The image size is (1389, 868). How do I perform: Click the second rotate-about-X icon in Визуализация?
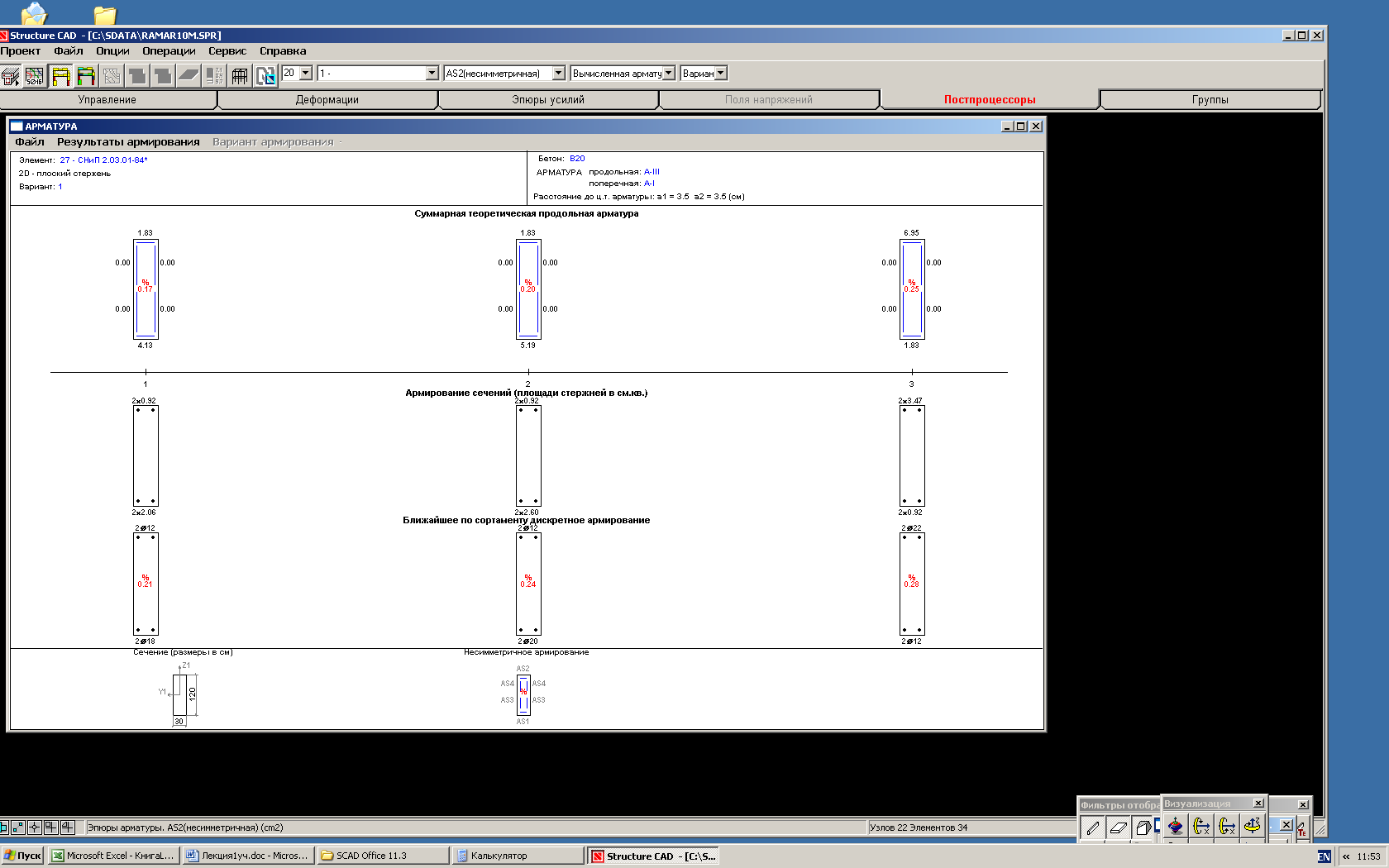coord(1227,825)
